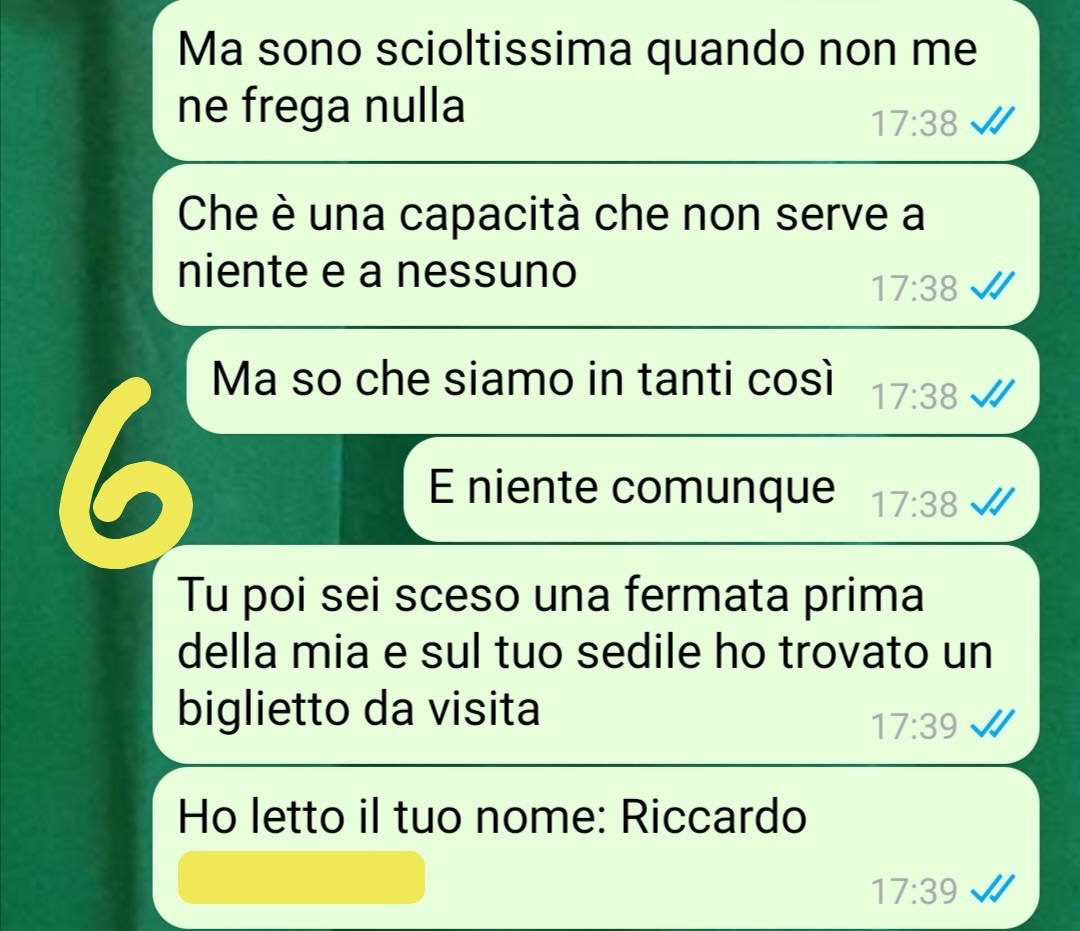Click 17:38 timestamp on 'ne frega nulla' message
The width and height of the screenshot is (1080, 931).
(x=914, y=124)
